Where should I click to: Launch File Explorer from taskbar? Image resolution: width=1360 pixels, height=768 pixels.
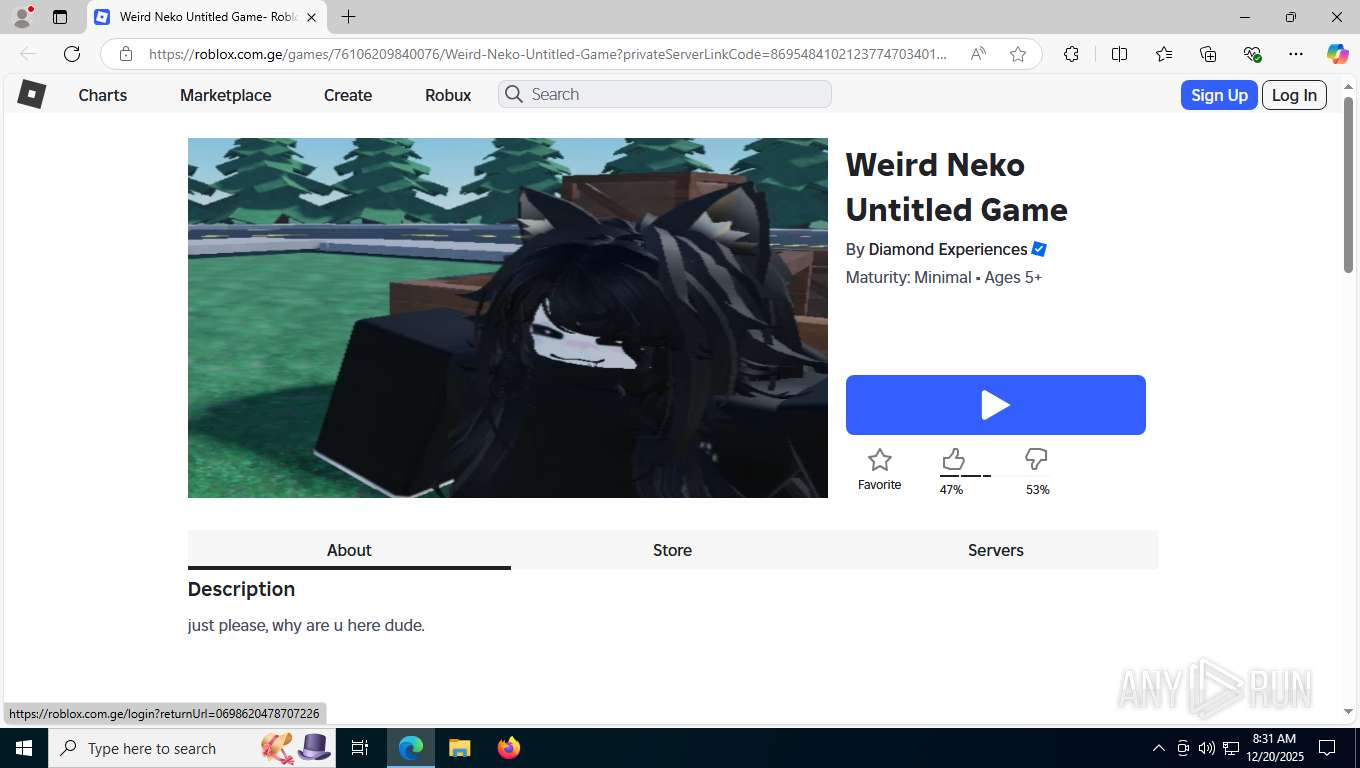pos(459,748)
